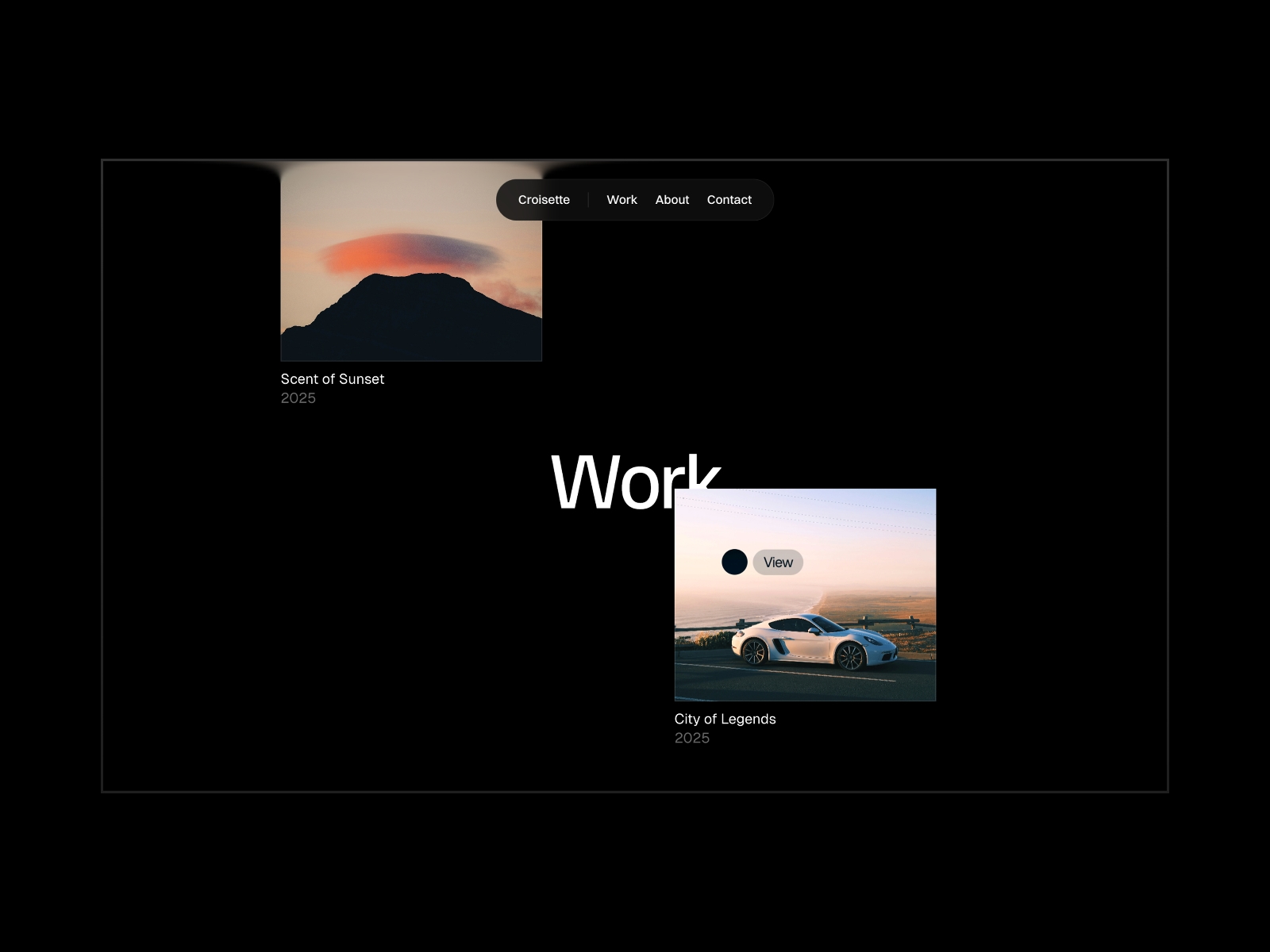This screenshot has height=952, width=1270.
Task: Click the dark circular cursor badge near View
Action: (x=734, y=562)
